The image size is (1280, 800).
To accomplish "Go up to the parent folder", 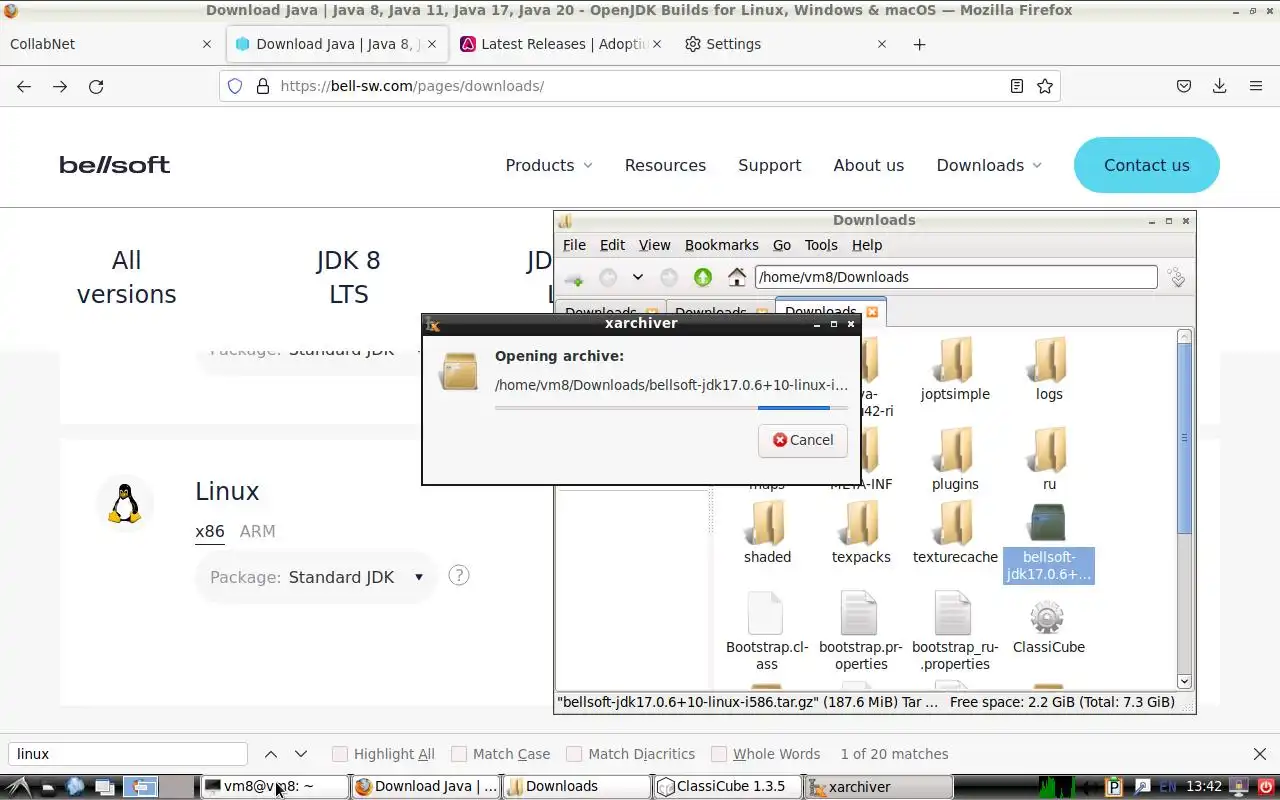I will tap(703, 278).
